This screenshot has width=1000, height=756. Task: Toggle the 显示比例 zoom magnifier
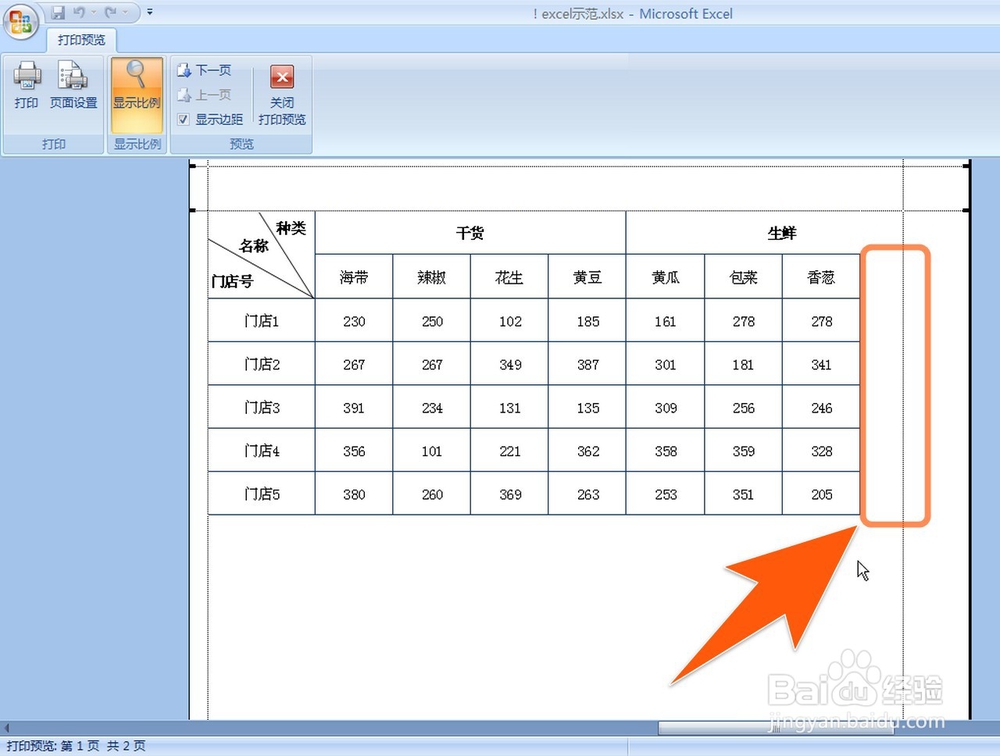(x=136, y=94)
